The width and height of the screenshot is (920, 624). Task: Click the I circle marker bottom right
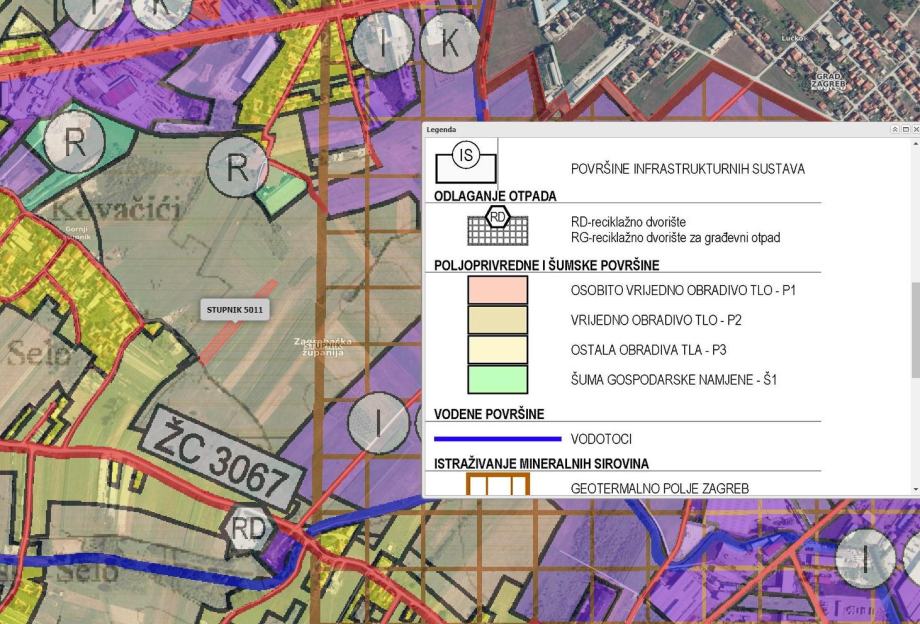(x=865, y=559)
